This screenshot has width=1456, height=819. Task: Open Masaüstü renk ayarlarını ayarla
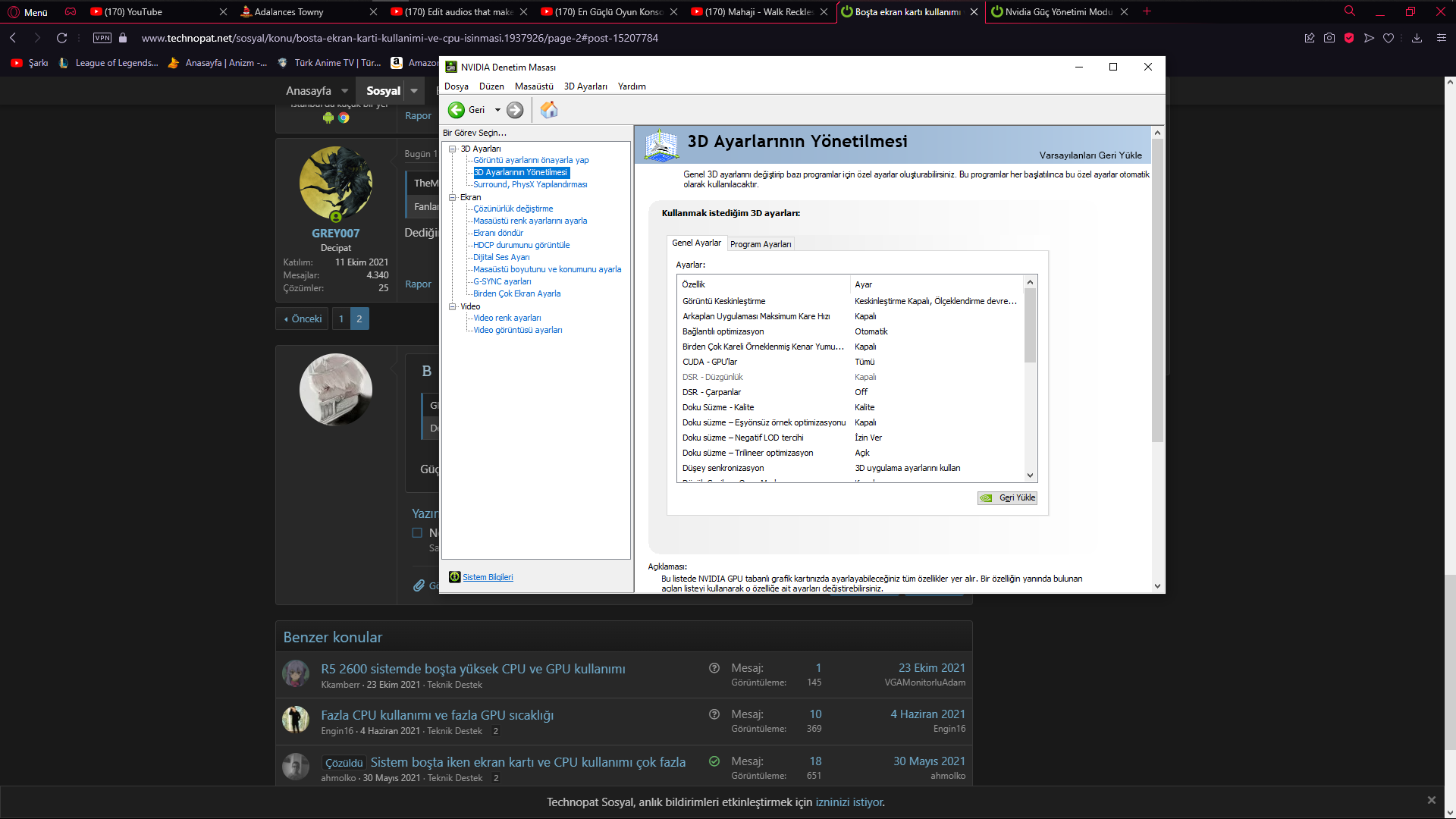click(x=530, y=221)
